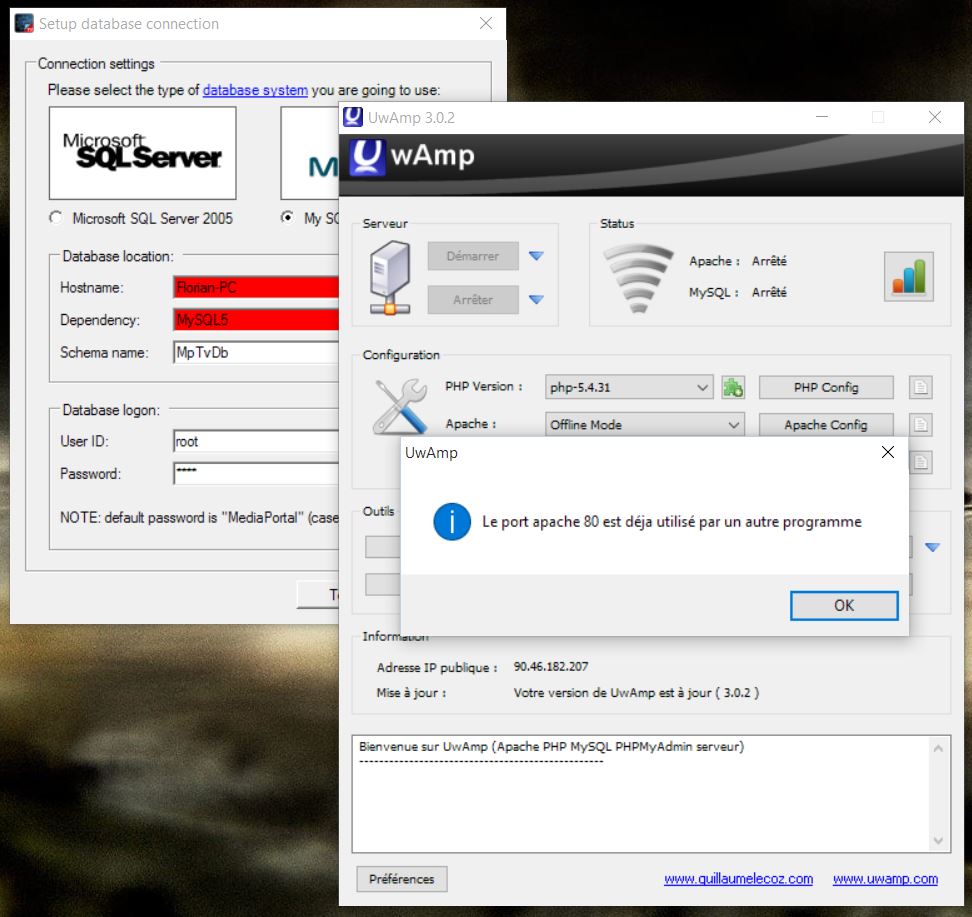The width and height of the screenshot is (972, 917).
Task: Expand the blue arrow in the Outils section
Action: [x=932, y=547]
